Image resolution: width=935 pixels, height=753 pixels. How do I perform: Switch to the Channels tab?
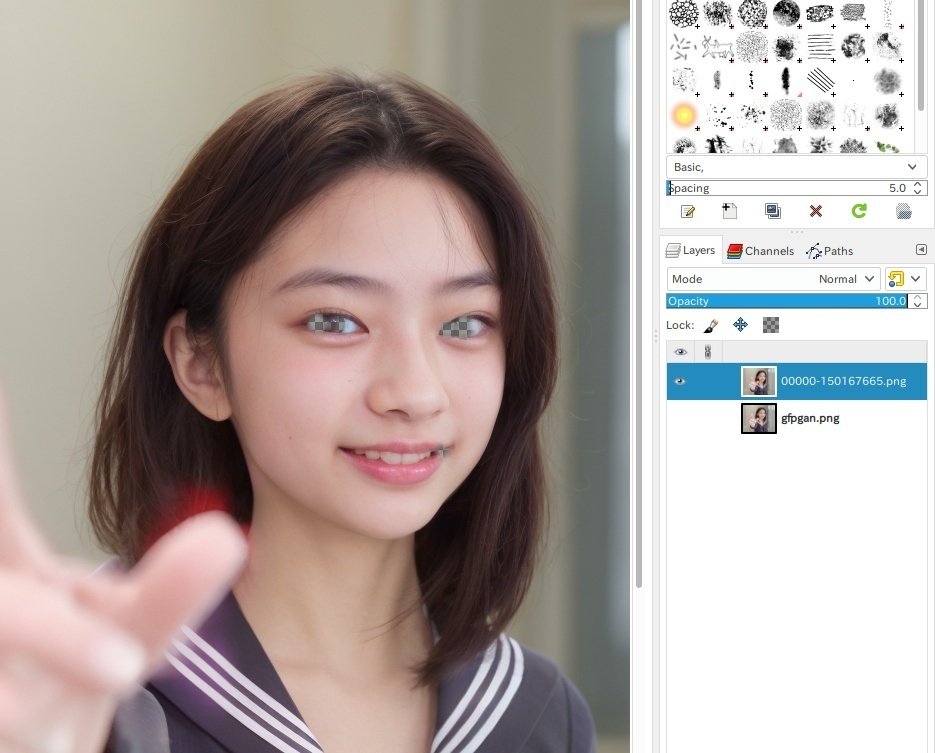760,251
